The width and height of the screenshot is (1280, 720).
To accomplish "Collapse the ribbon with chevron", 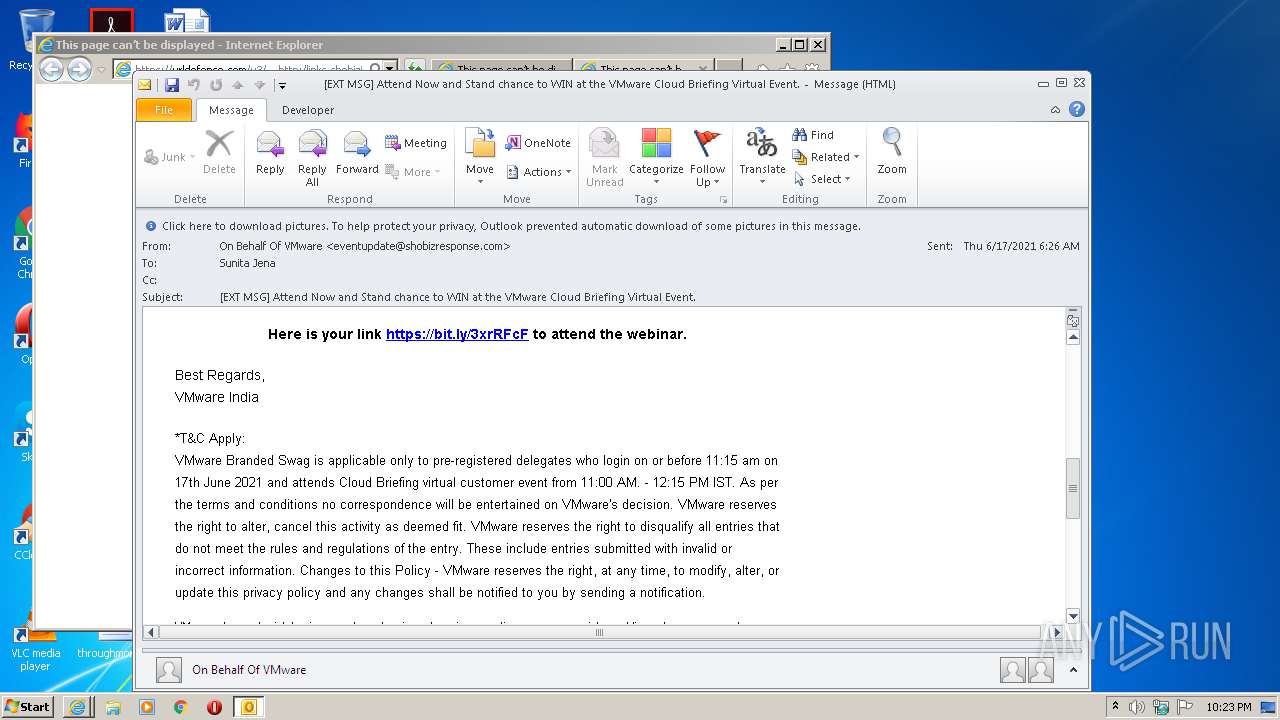I will point(1056,110).
